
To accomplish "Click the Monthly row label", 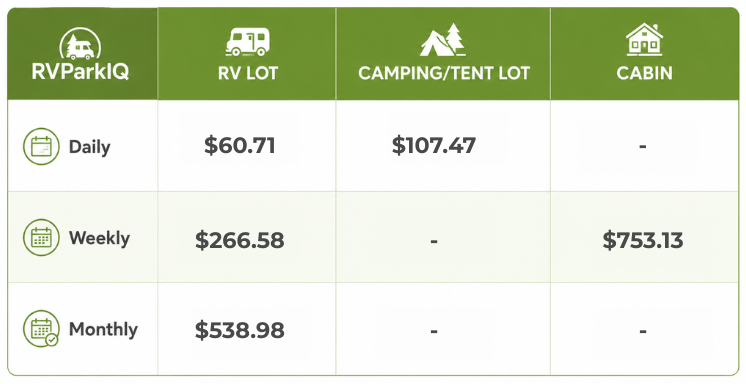I will [x=103, y=329].
